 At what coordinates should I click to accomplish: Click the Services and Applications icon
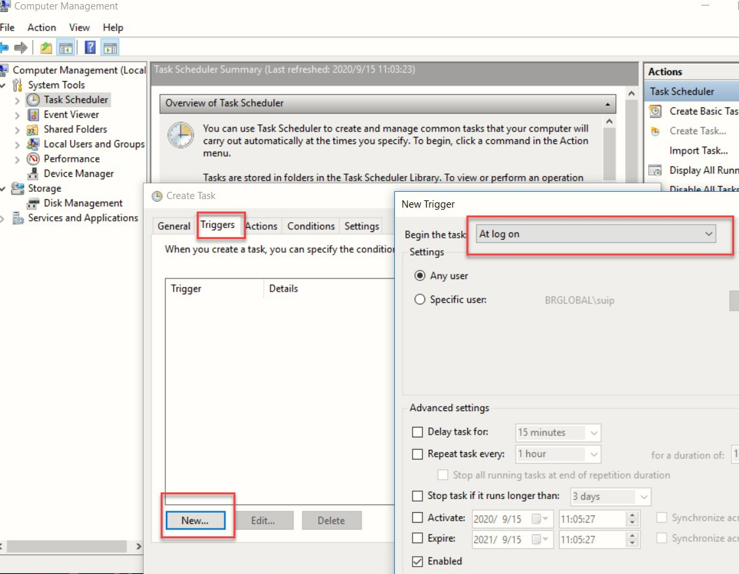18,218
